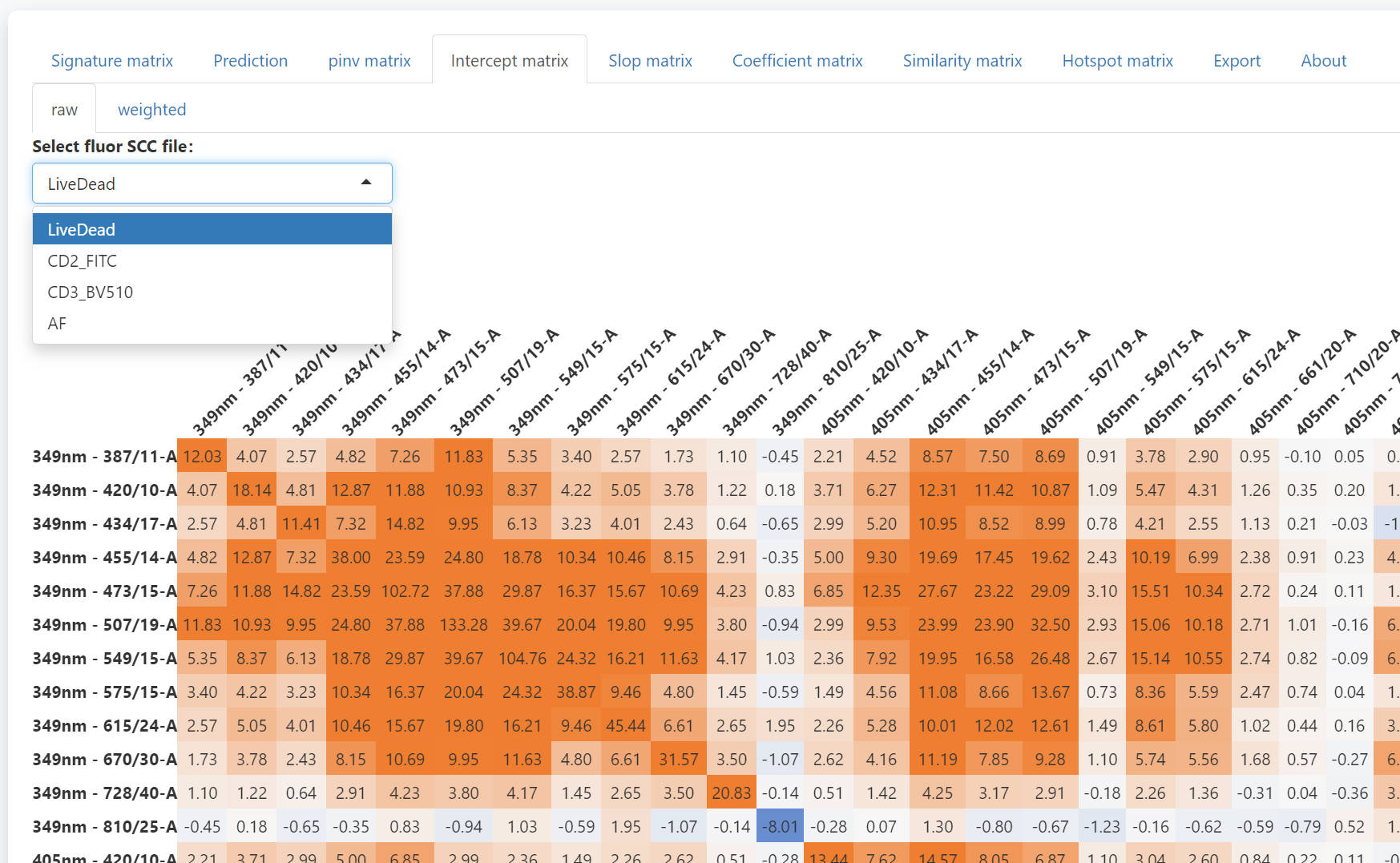1400x863 pixels.
Task: View the Hotspot matrix tab
Action: point(1117,61)
